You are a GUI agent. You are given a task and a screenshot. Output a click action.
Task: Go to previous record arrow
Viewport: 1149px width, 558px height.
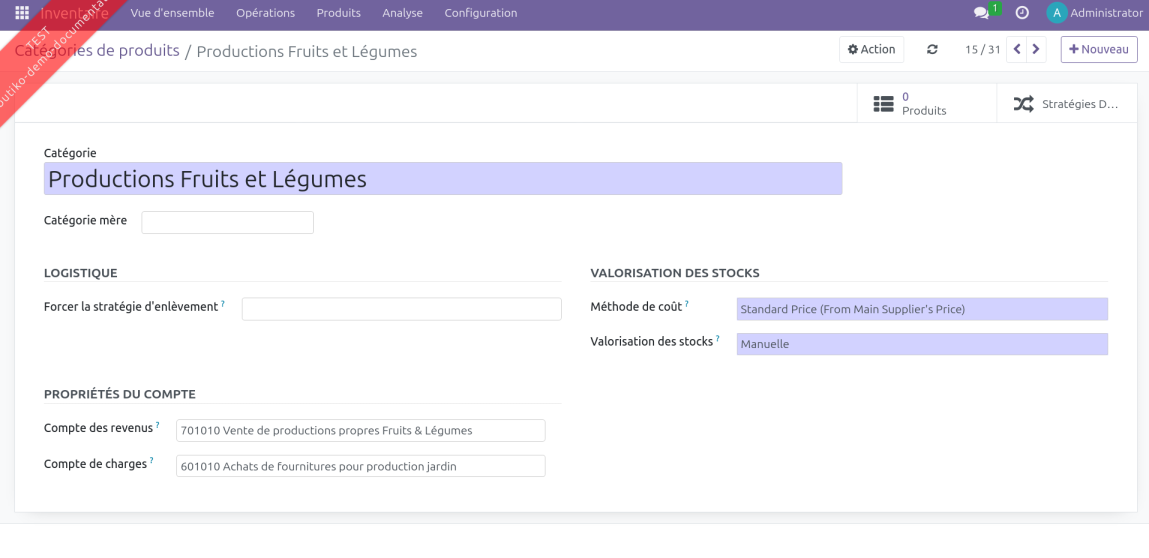(x=1017, y=49)
